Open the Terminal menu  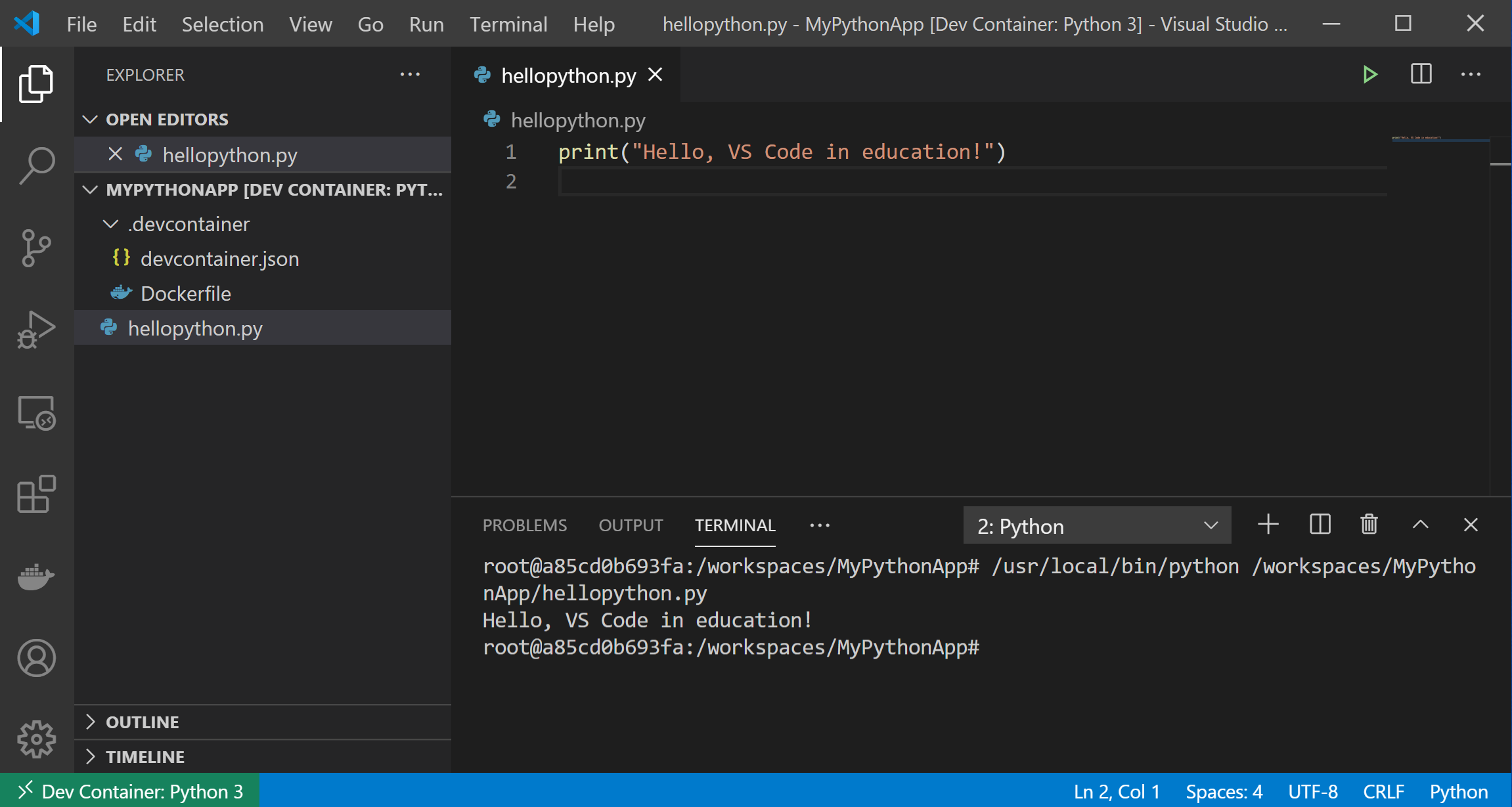(x=508, y=24)
